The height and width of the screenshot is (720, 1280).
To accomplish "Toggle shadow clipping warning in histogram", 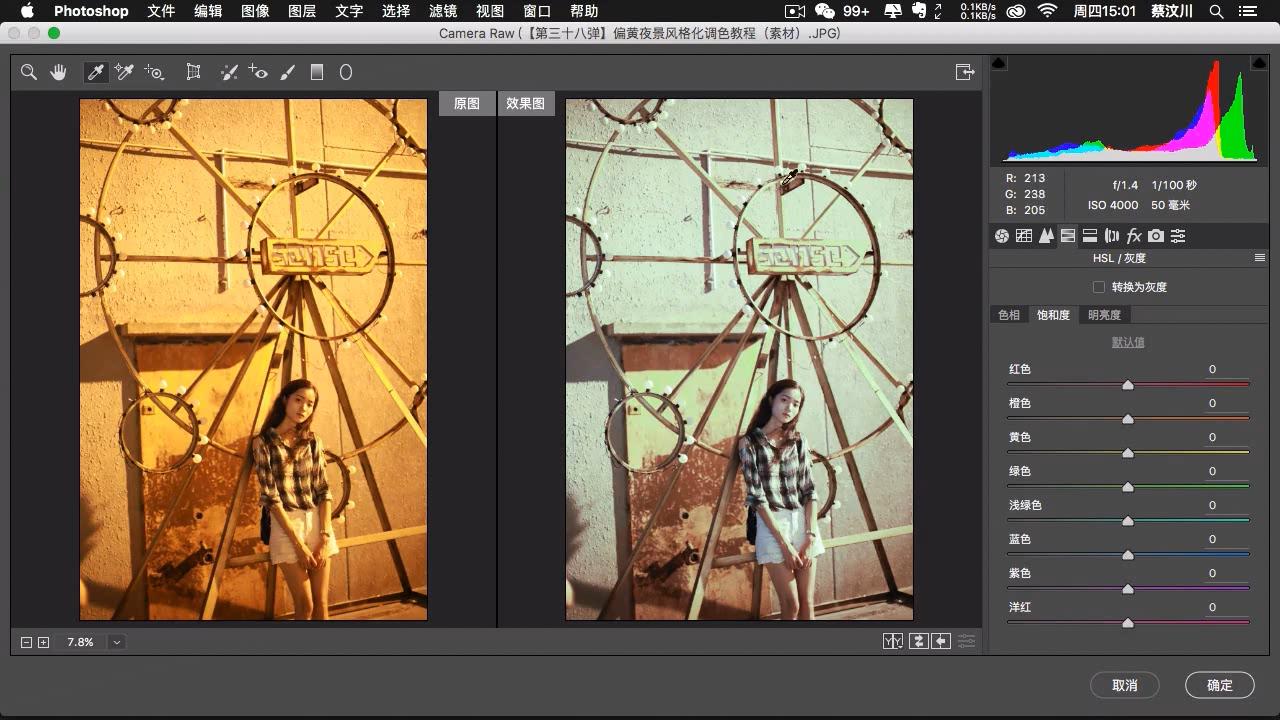I will (x=998, y=63).
